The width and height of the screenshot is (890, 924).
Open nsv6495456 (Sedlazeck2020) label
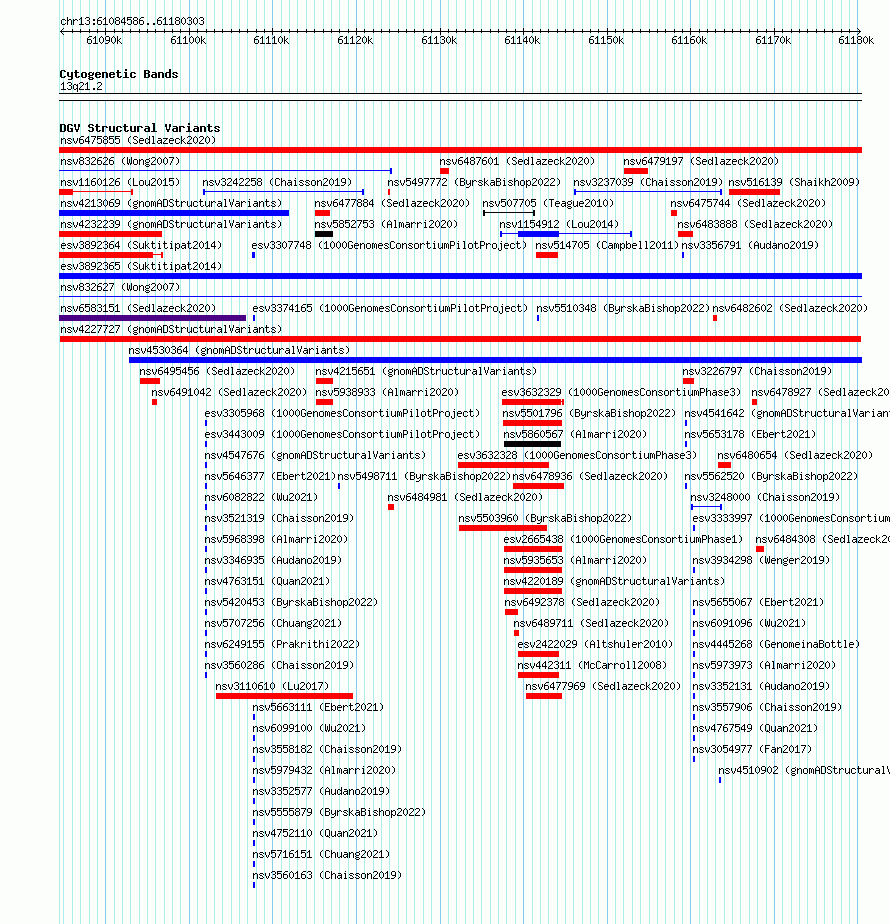tap(217, 372)
